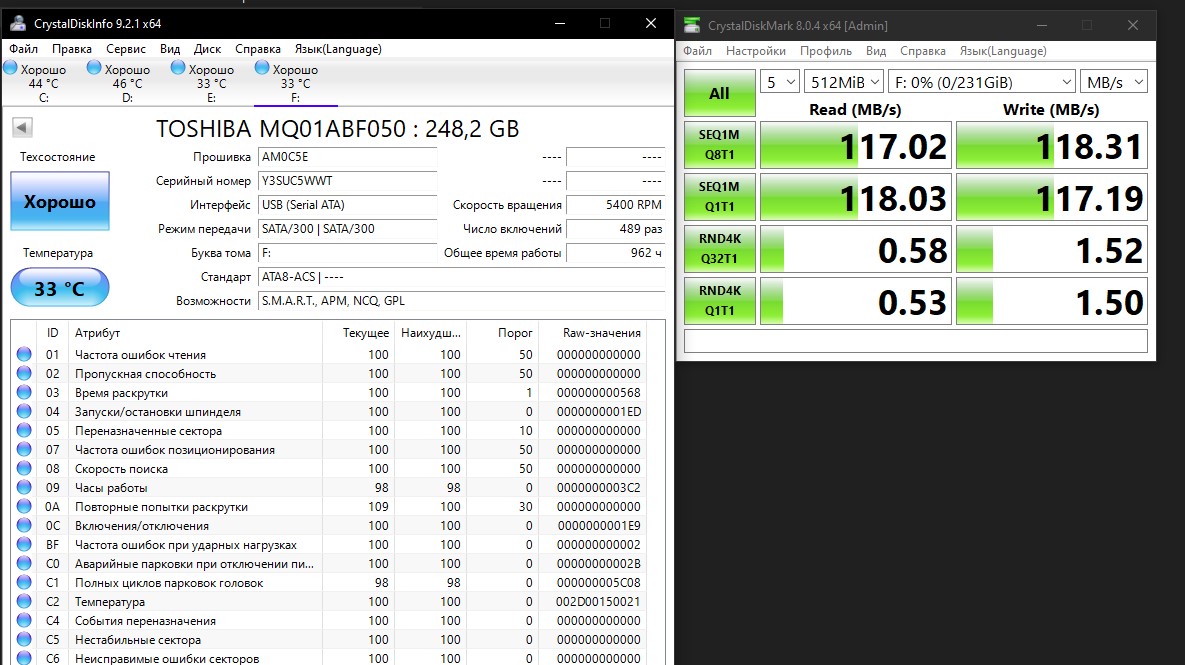
Task: Open Вид menu in CrystalDiskInfo
Action: [170, 48]
